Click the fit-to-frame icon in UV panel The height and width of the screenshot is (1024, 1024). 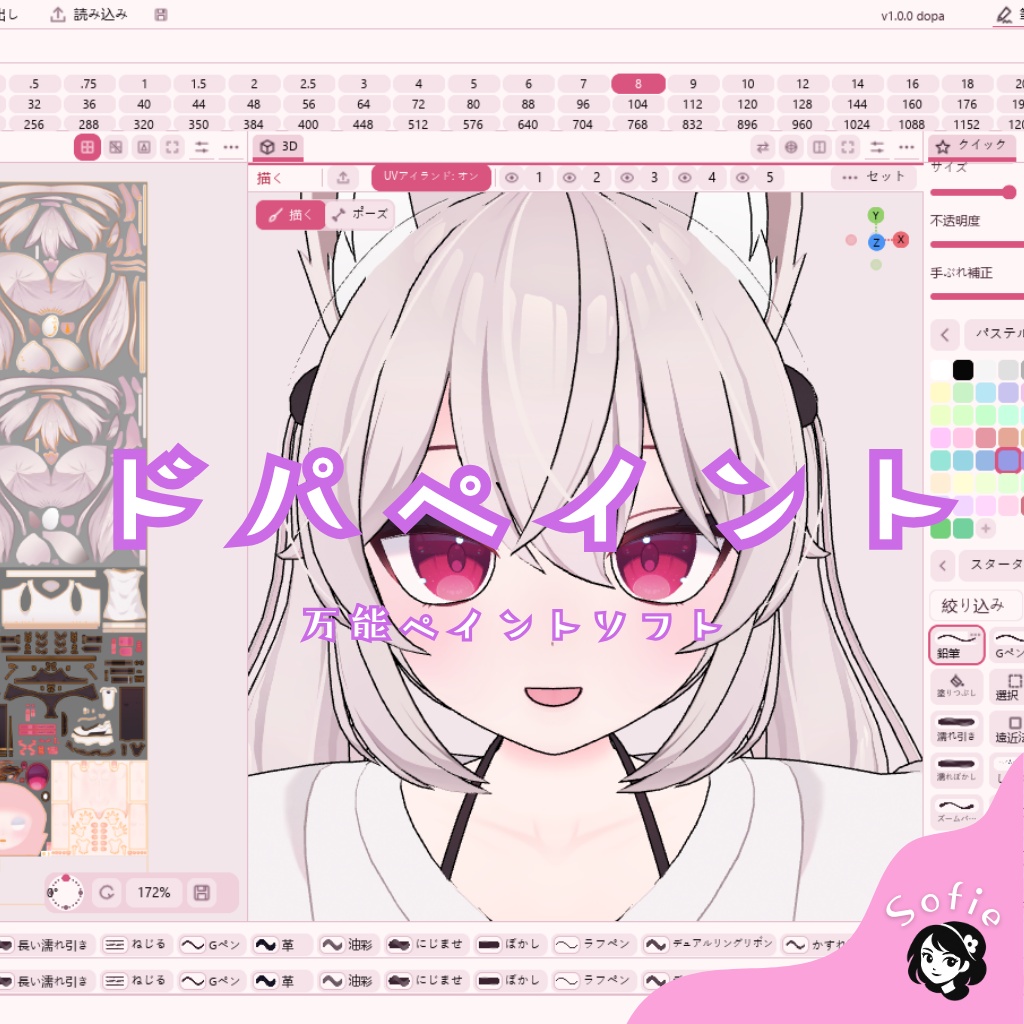(172, 148)
